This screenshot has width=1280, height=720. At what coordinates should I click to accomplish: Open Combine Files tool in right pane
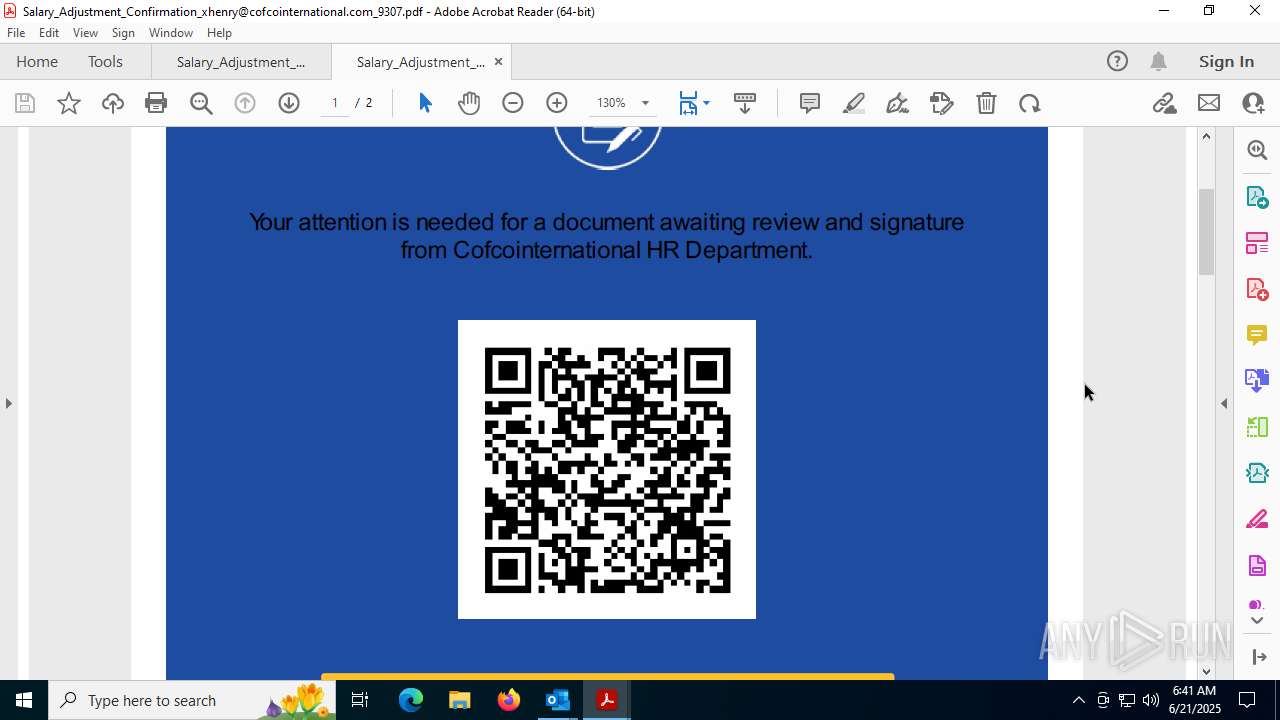[1257, 380]
